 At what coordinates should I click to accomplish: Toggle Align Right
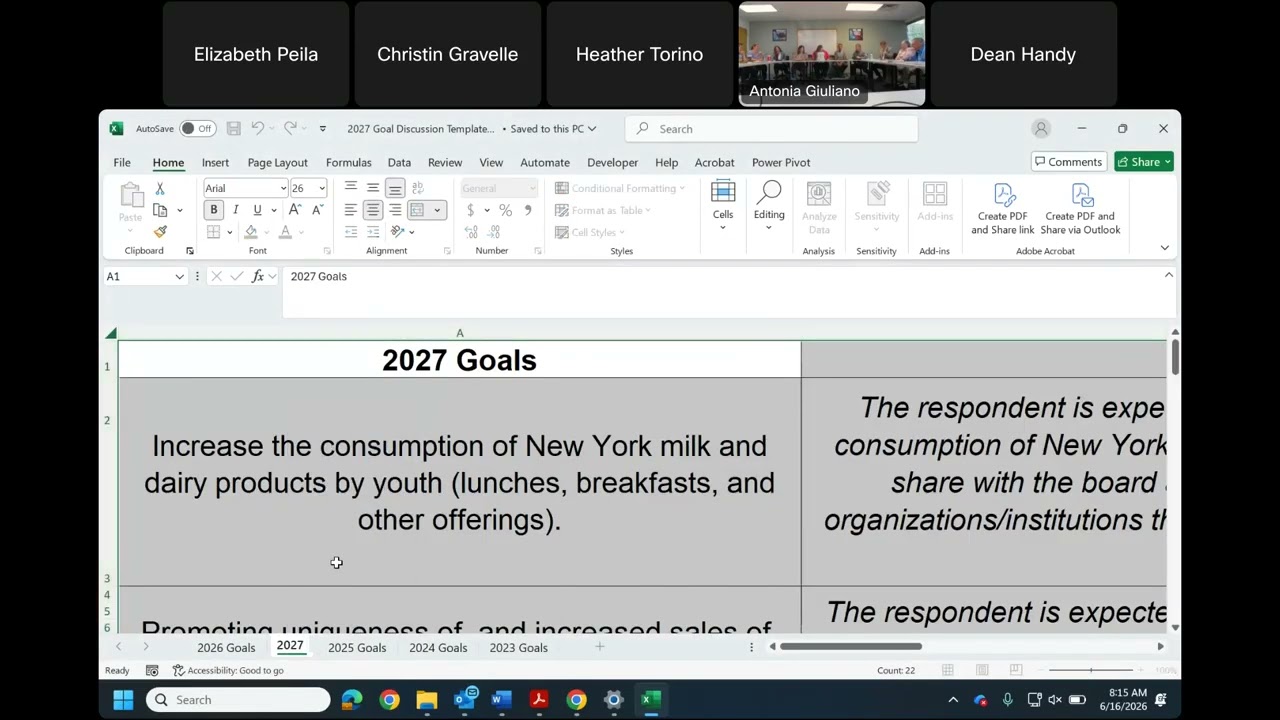(395, 210)
